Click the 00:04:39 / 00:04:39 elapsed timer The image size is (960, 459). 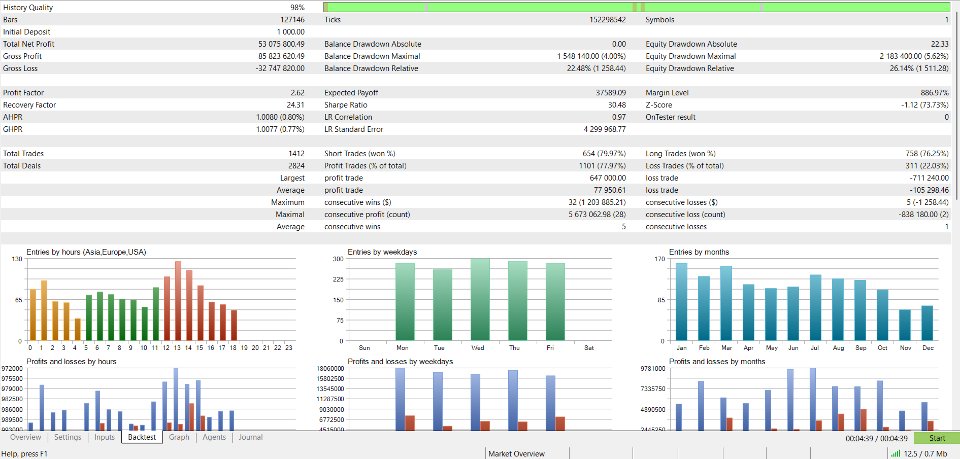[x=876, y=438]
